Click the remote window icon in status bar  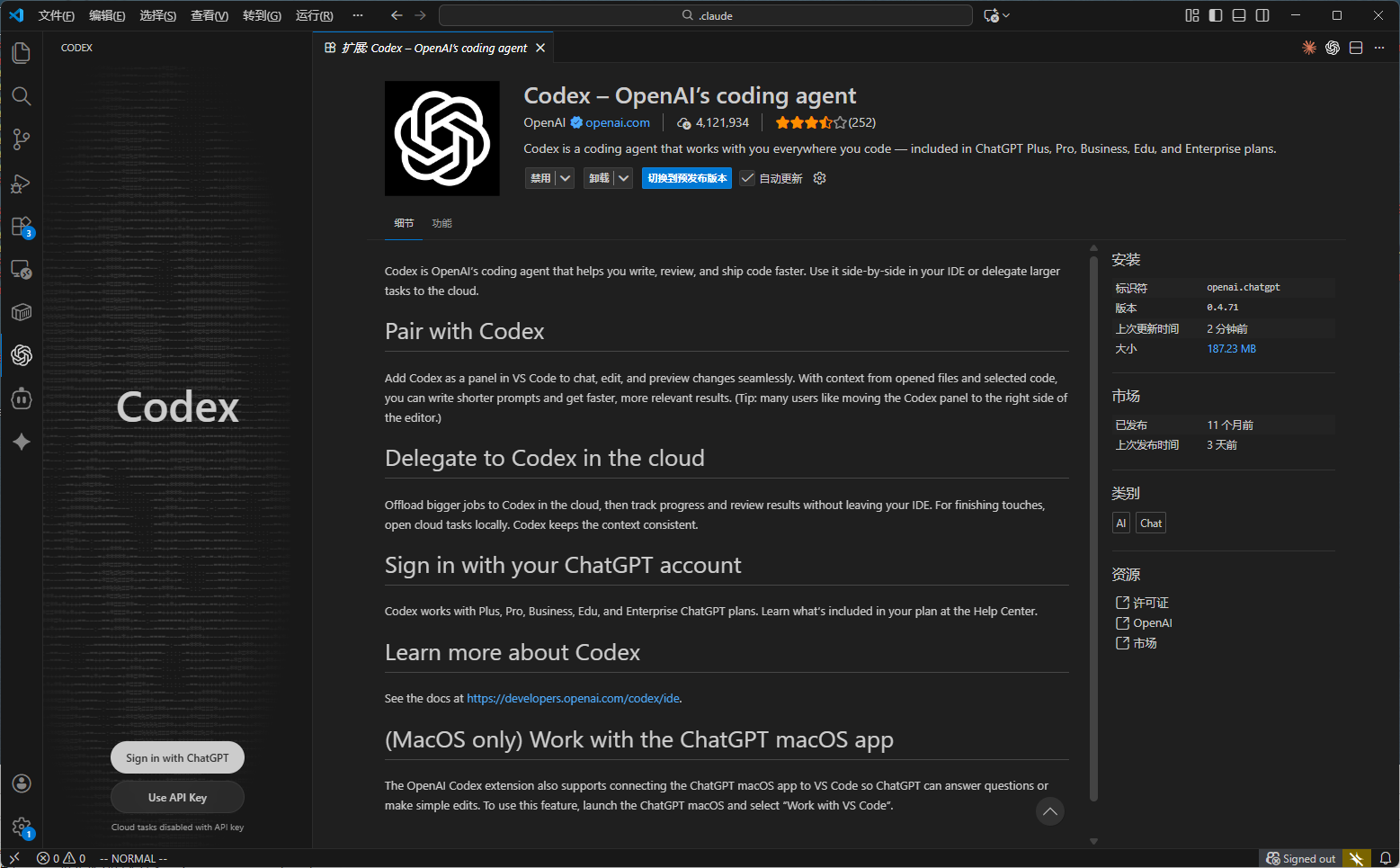(13, 858)
